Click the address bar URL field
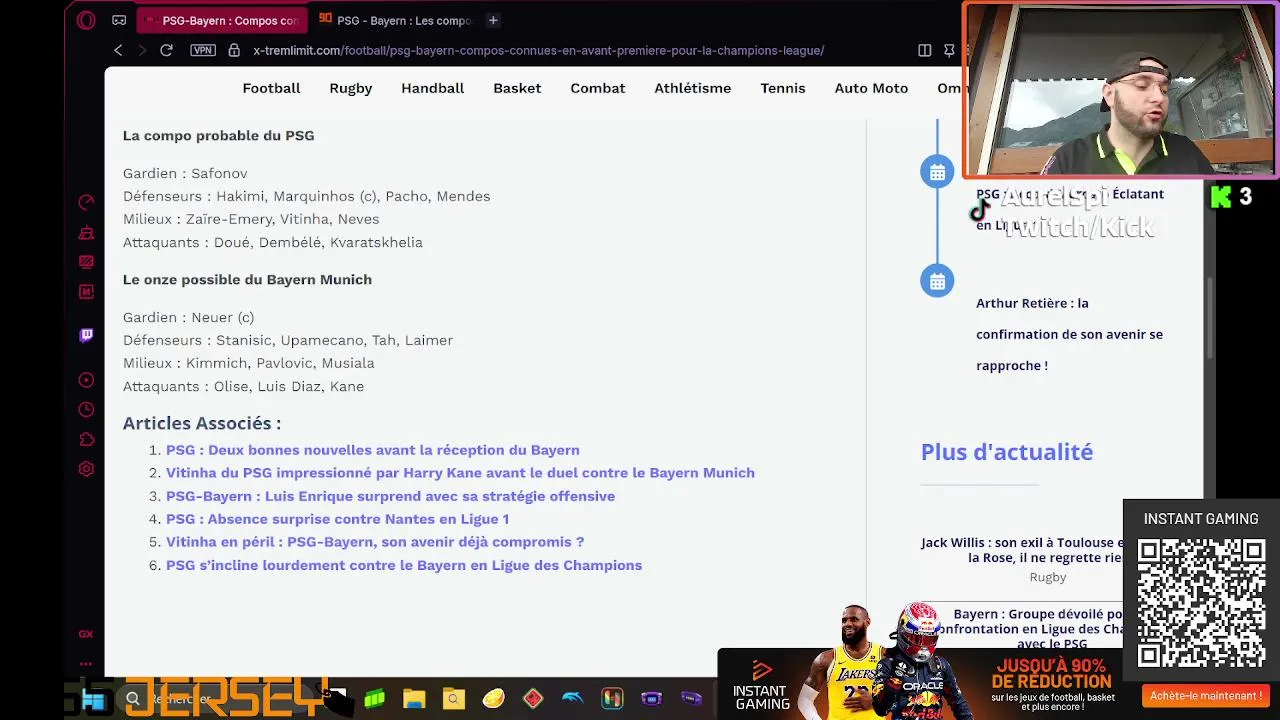The height and width of the screenshot is (720, 1280). point(538,50)
